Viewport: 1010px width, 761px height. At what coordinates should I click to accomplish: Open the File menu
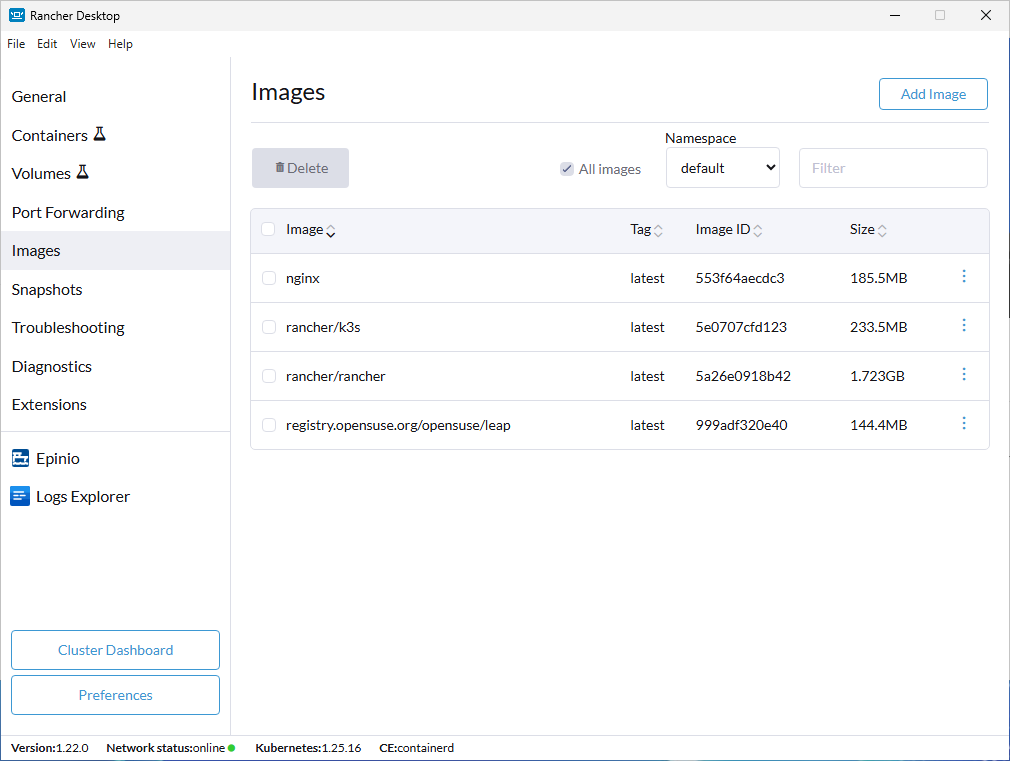click(x=16, y=44)
